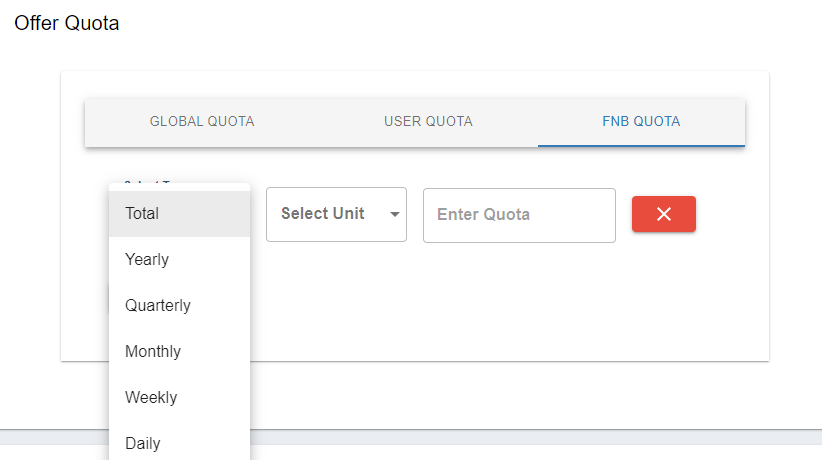Select the FNB Quota tab
This screenshot has height=460, width=822.
coord(641,122)
